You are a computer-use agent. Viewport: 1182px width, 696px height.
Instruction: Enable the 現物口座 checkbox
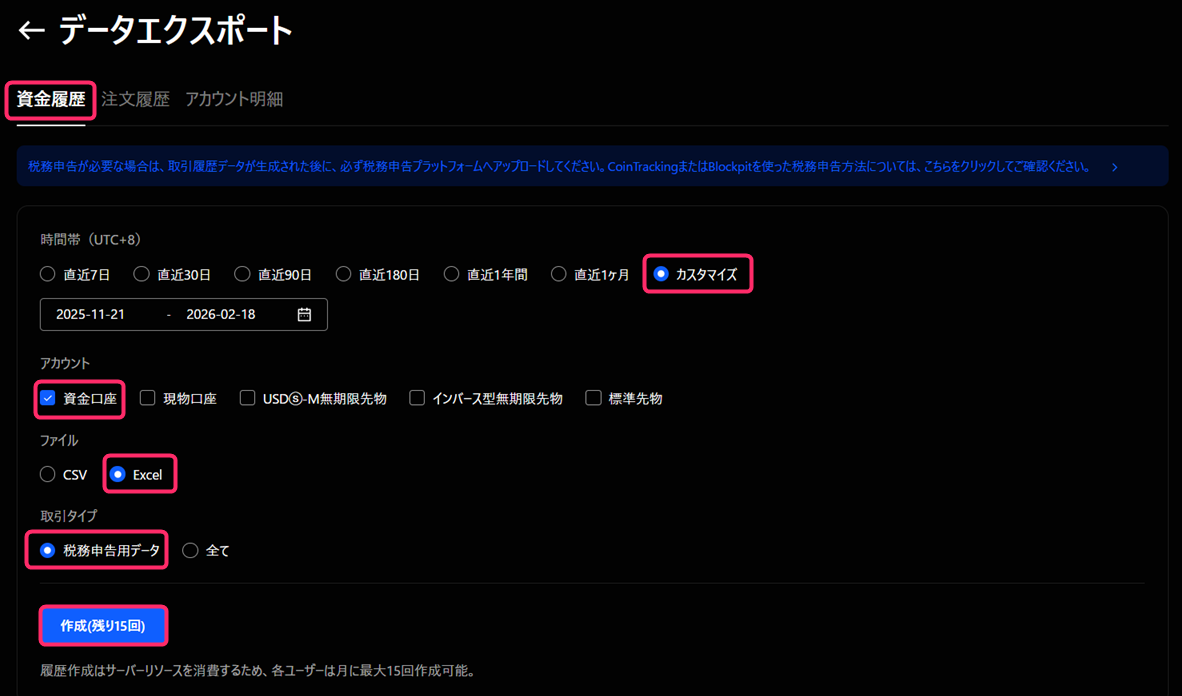(x=148, y=398)
